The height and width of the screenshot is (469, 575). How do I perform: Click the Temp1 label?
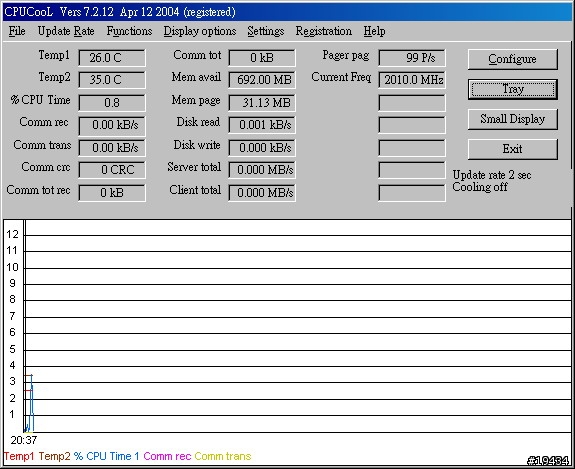[x=54, y=55]
